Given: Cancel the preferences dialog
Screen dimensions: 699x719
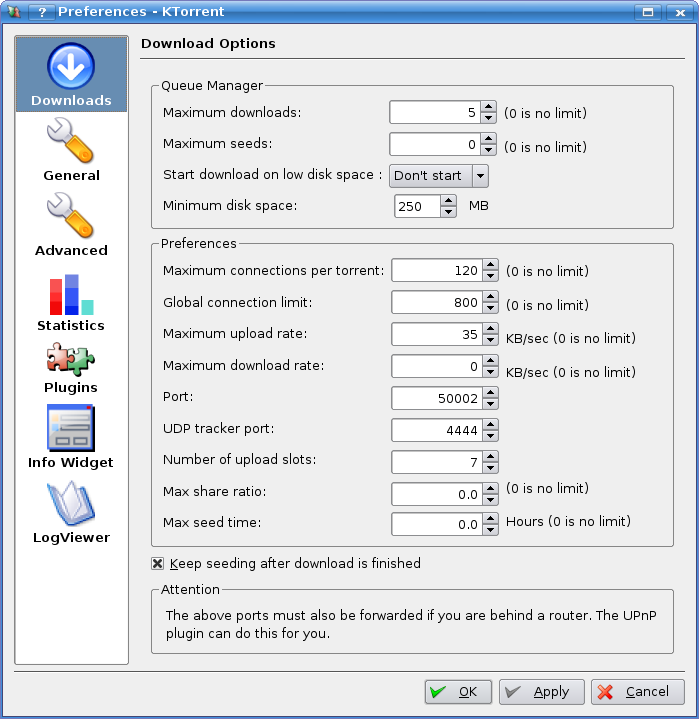Looking at the screenshot, I should click(637, 692).
